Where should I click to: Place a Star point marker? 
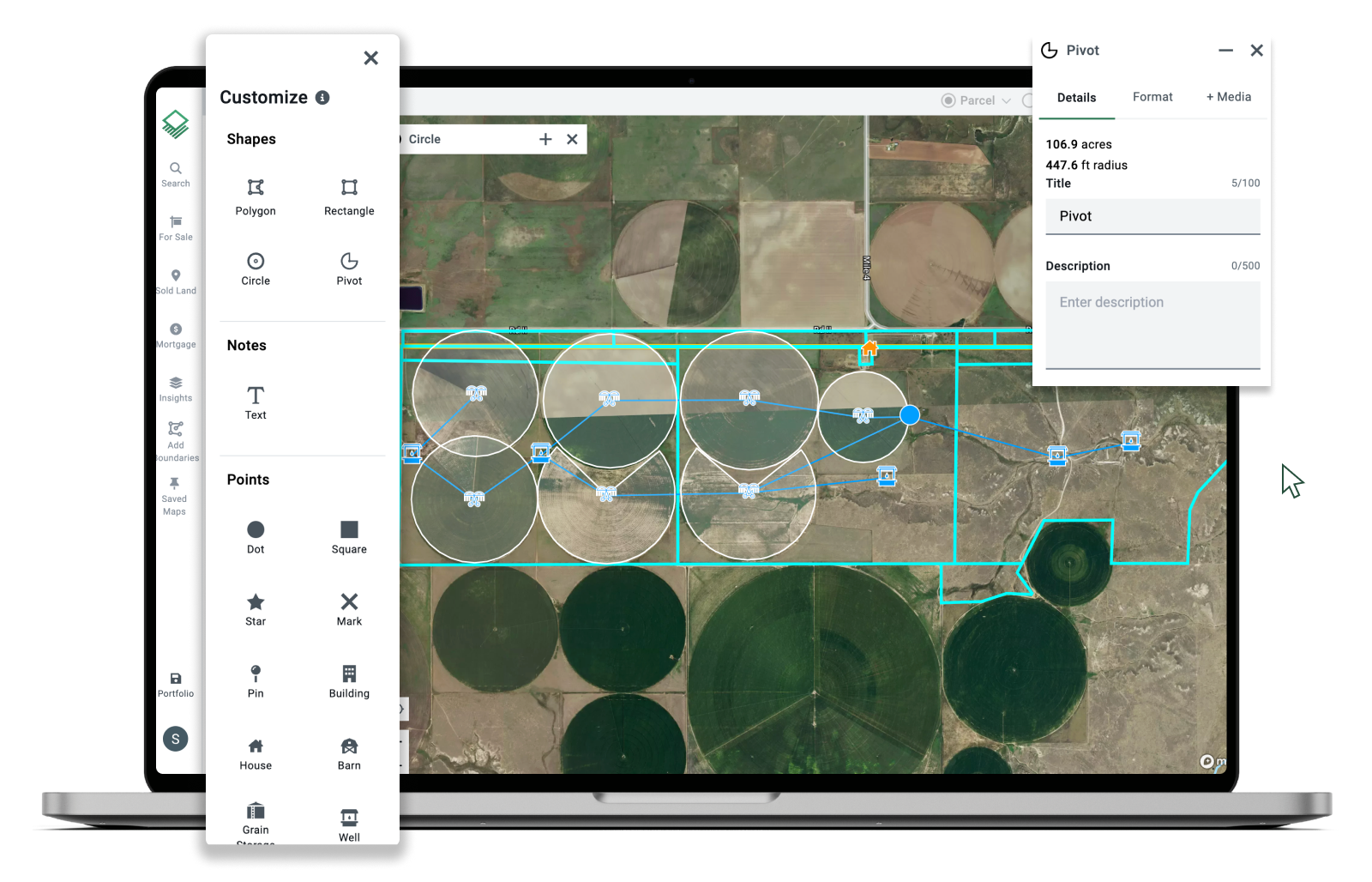point(255,609)
